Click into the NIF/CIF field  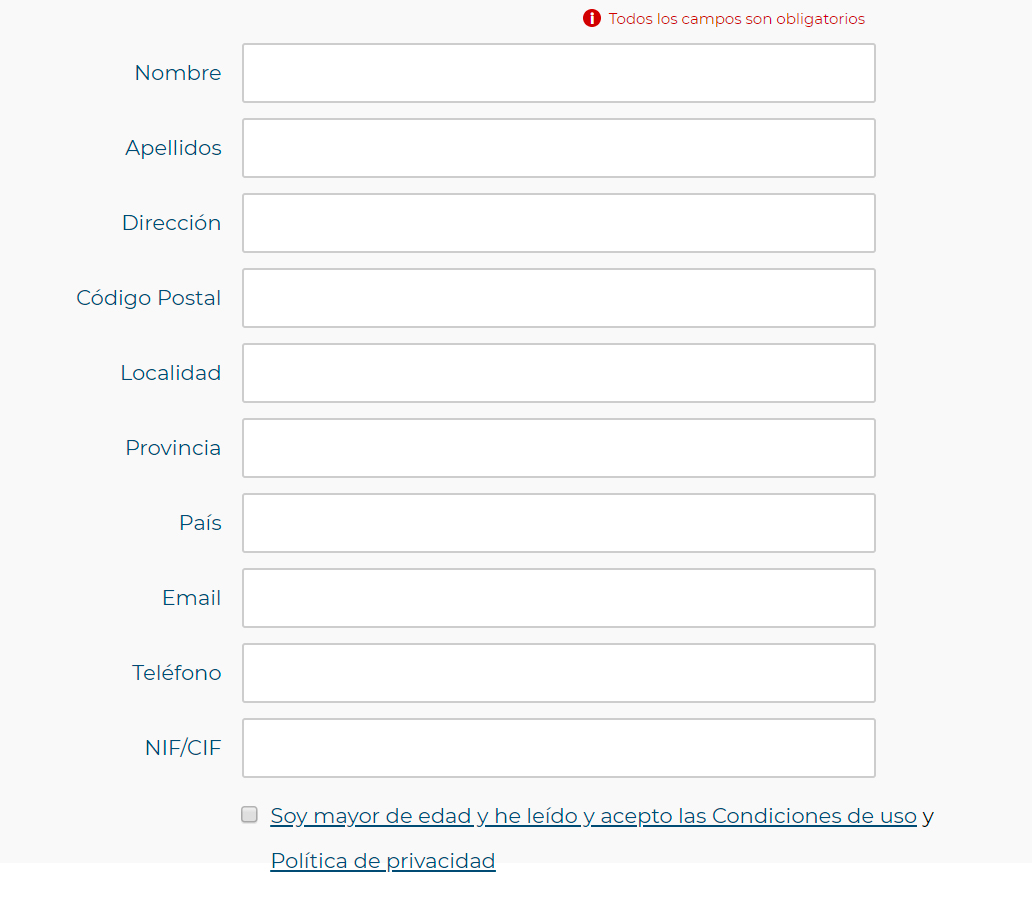(x=559, y=749)
